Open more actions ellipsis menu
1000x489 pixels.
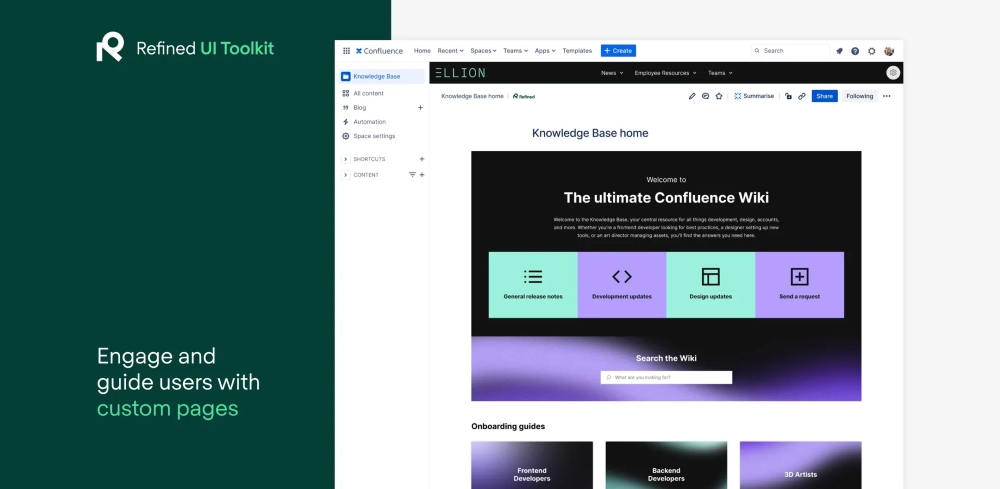click(x=886, y=96)
